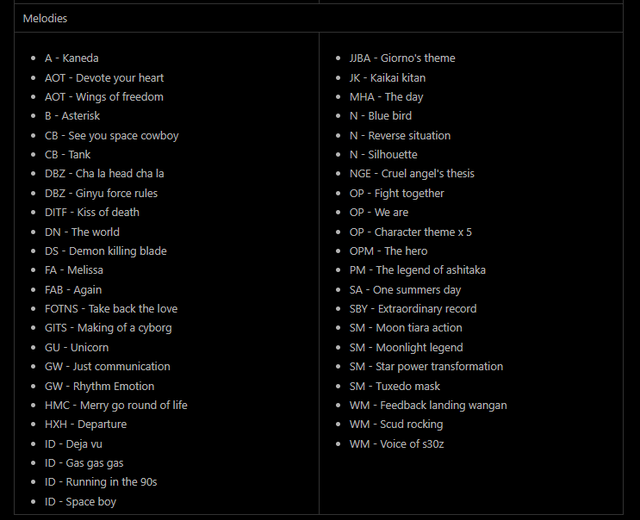
Task: Select 'WM - Voice of s30z' item
Action: coord(396,444)
